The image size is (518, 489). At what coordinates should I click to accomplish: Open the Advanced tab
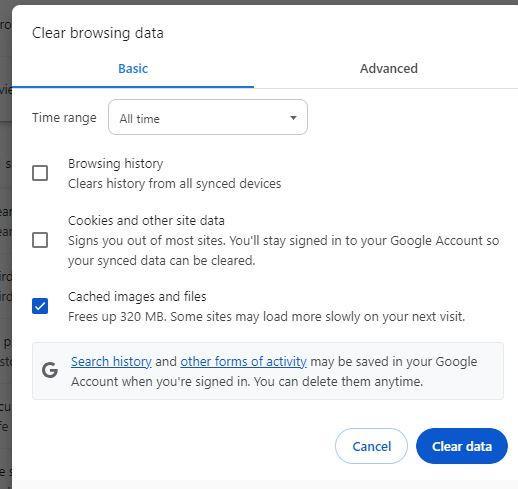(389, 69)
